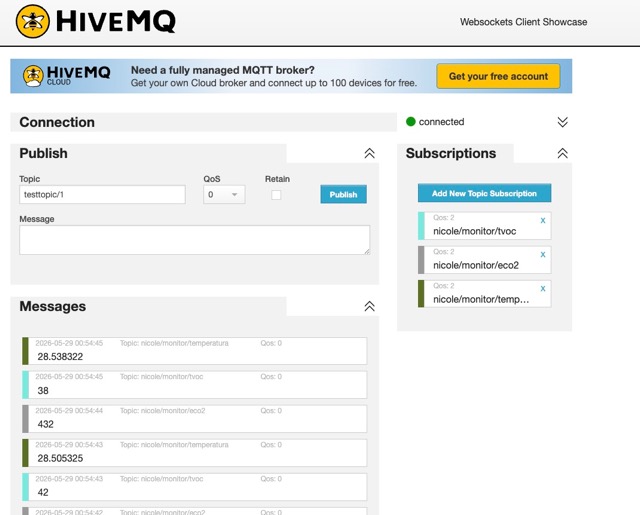Screen dimensions: 640x515
Task: Open the QoS dropdown
Action: click(x=224, y=195)
